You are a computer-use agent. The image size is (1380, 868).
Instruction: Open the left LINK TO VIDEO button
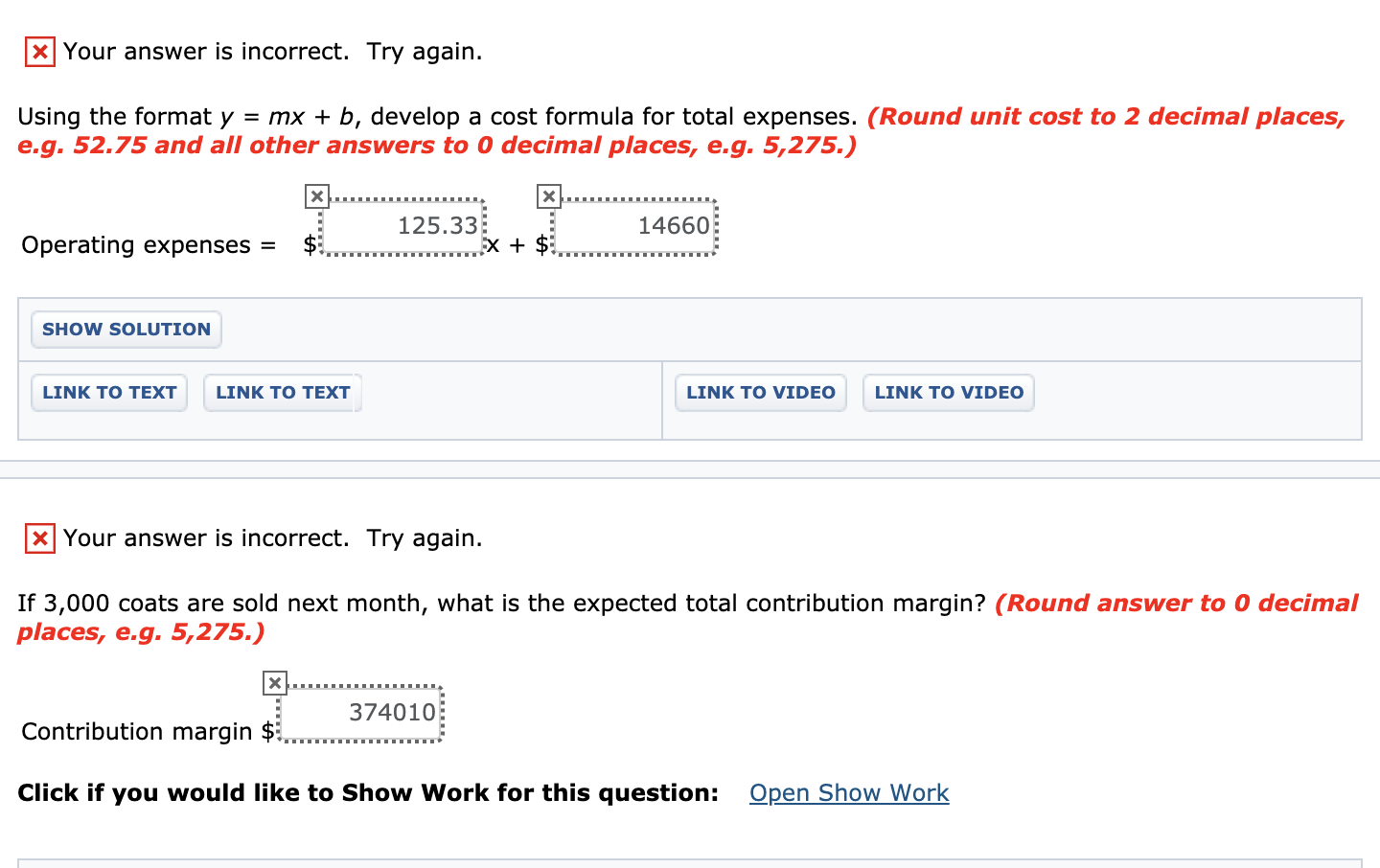click(761, 393)
